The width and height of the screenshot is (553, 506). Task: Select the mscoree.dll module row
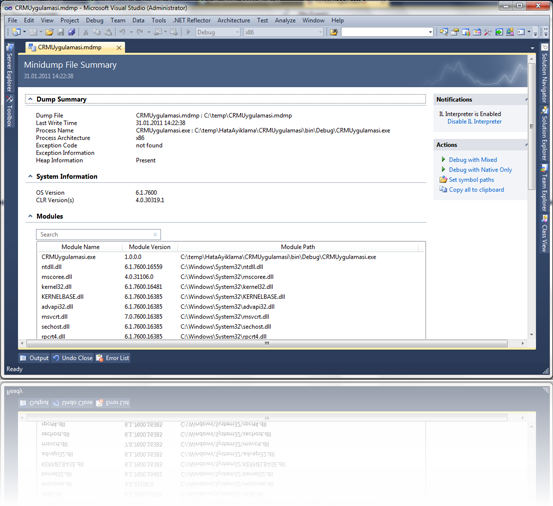click(x=231, y=277)
